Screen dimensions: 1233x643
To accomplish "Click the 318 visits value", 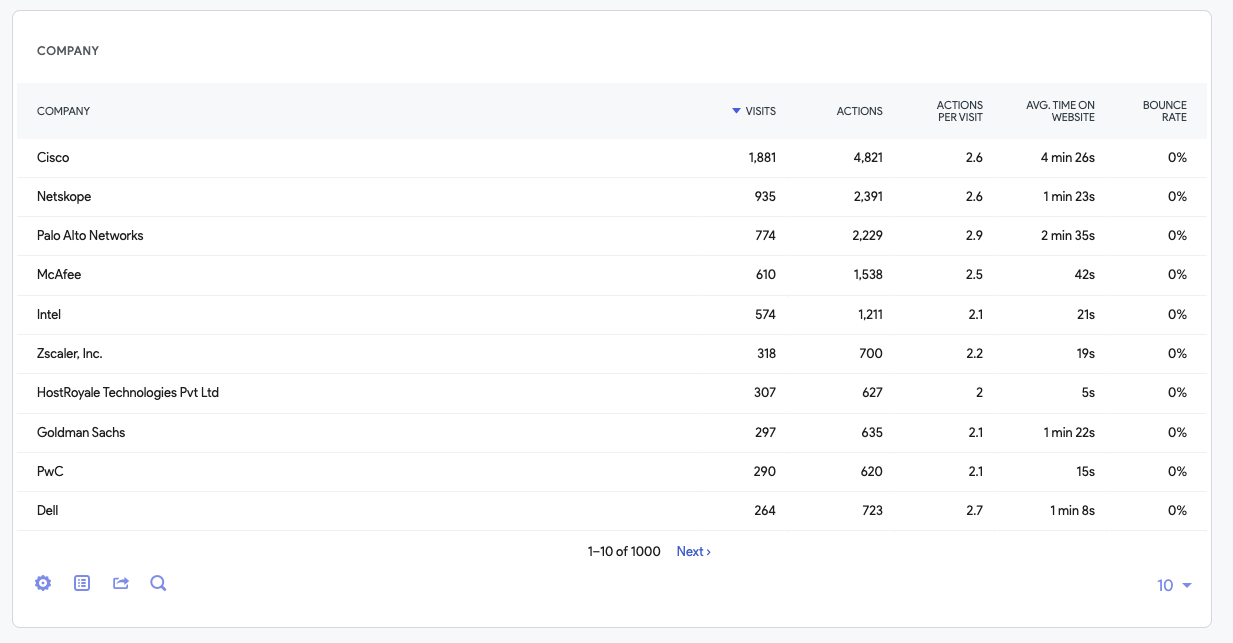I will pos(766,354).
